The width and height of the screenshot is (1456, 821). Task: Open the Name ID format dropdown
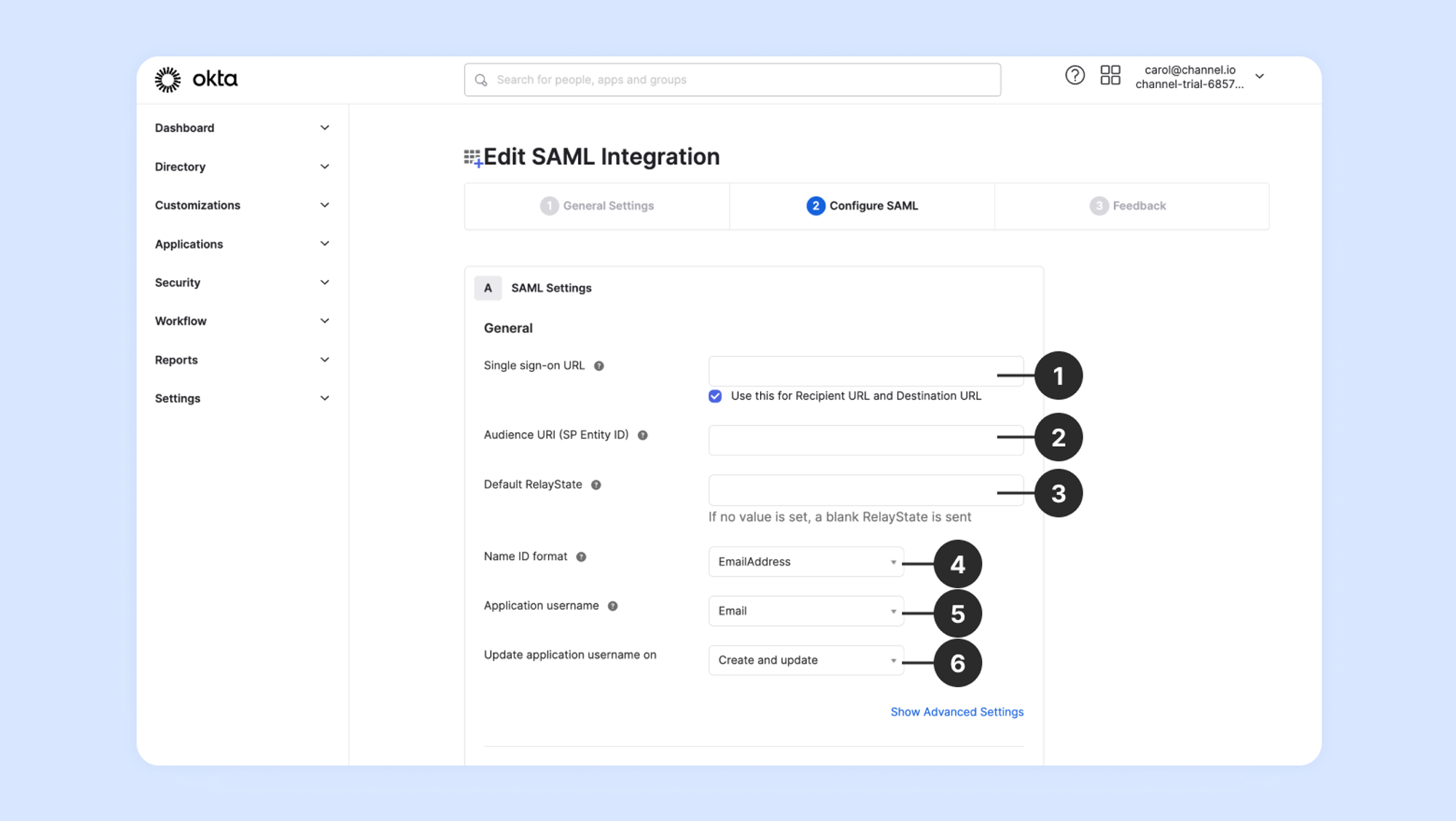pos(806,562)
